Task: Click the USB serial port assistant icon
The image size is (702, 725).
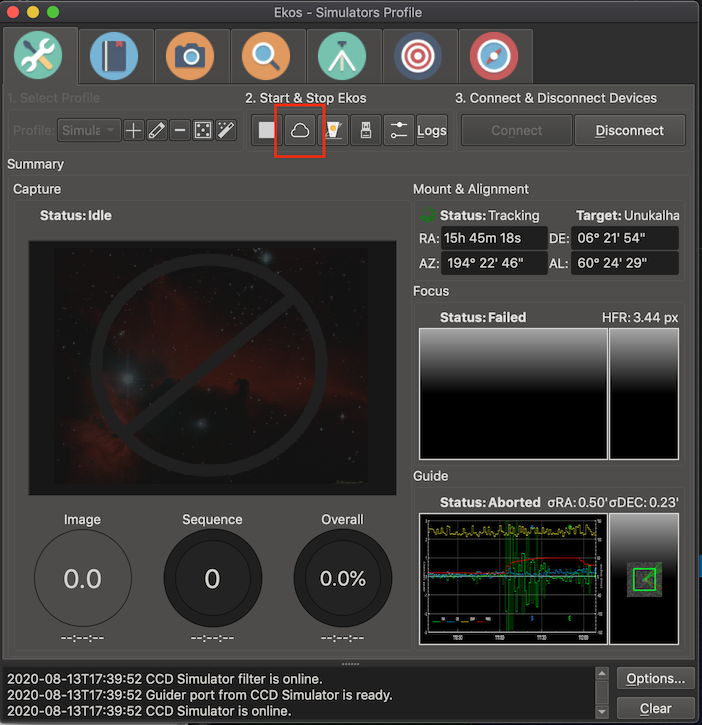Action: (366, 130)
